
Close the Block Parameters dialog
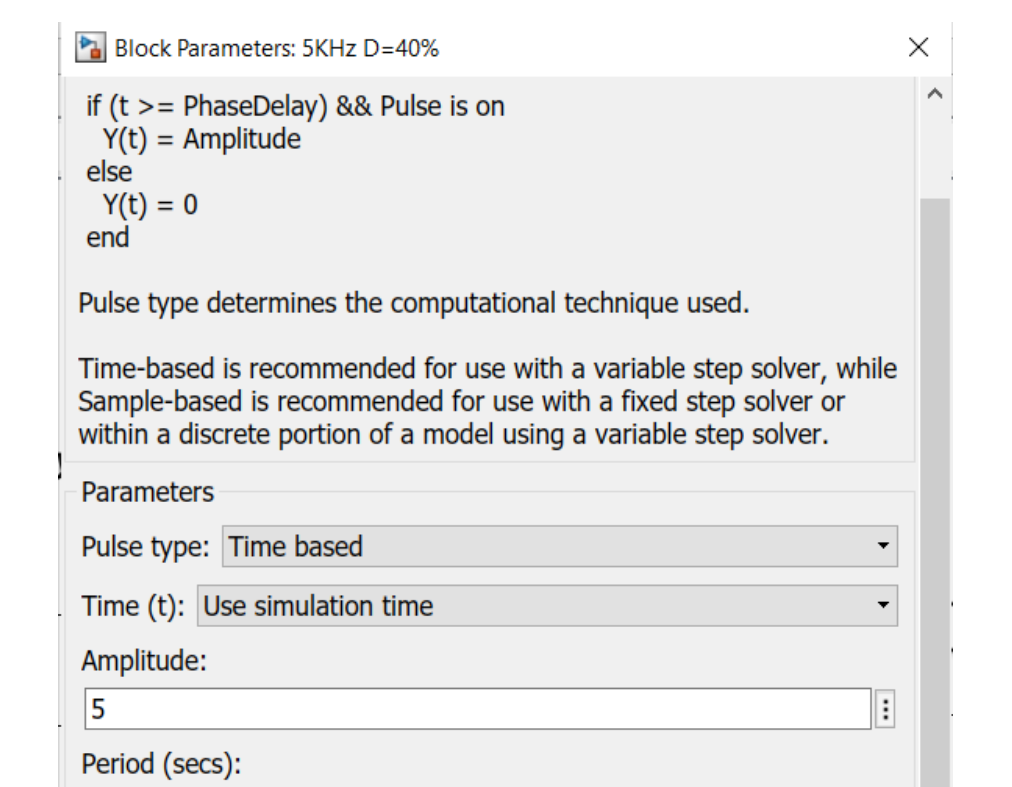918,47
